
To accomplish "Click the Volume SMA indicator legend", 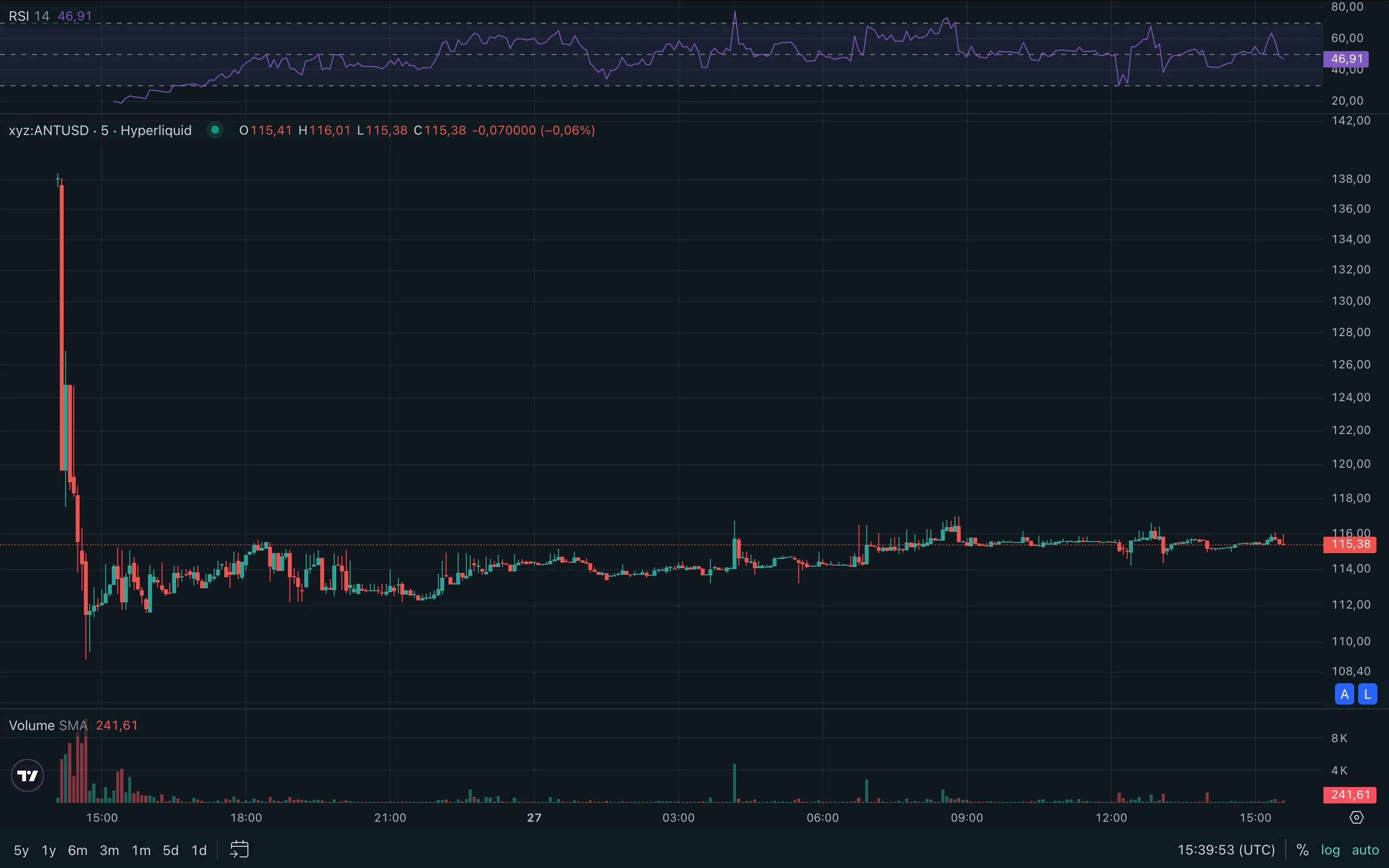I will pyautogui.click(x=48, y=726).
